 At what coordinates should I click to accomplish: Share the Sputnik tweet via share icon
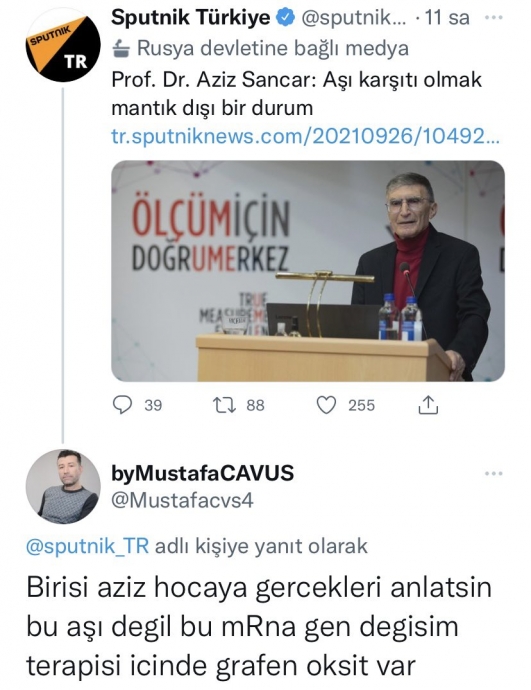pos(428,404)
